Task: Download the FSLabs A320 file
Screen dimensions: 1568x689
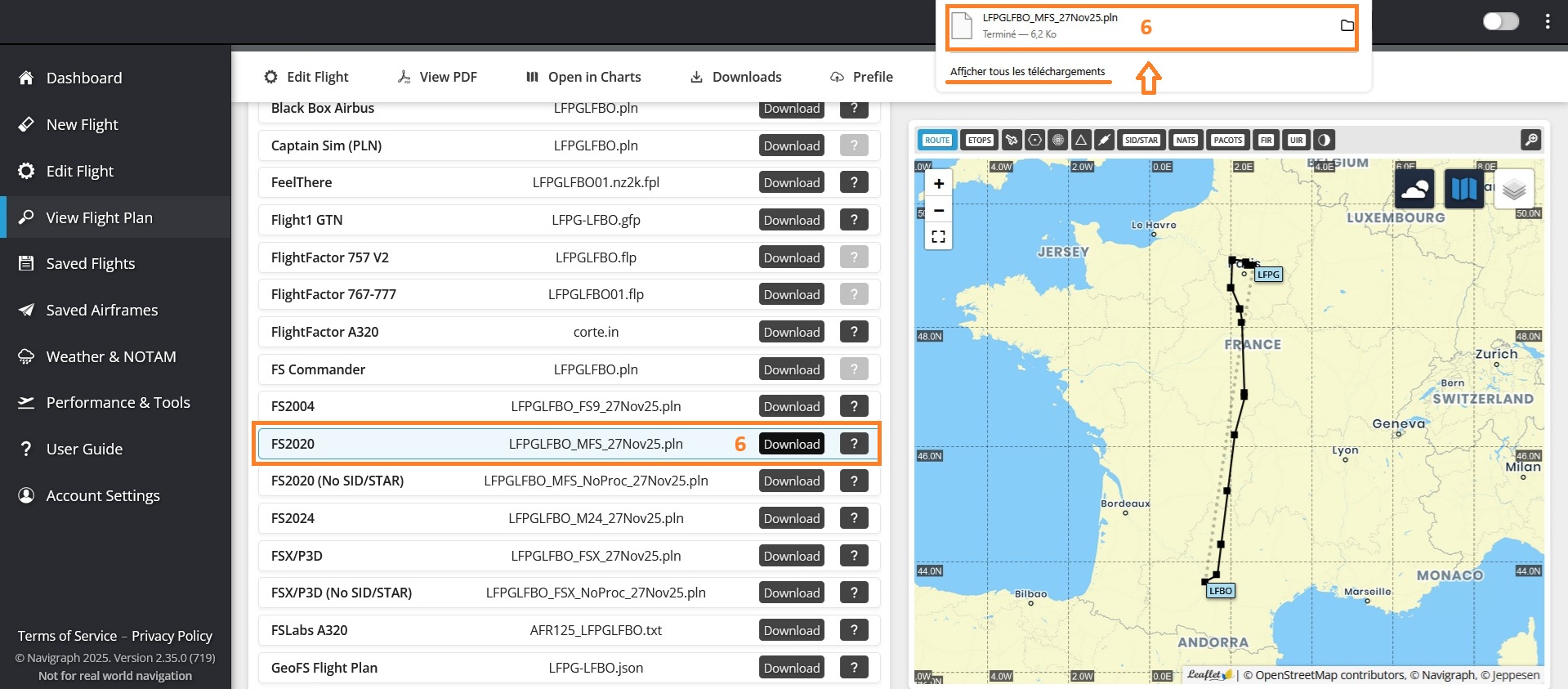Action: 792,630
